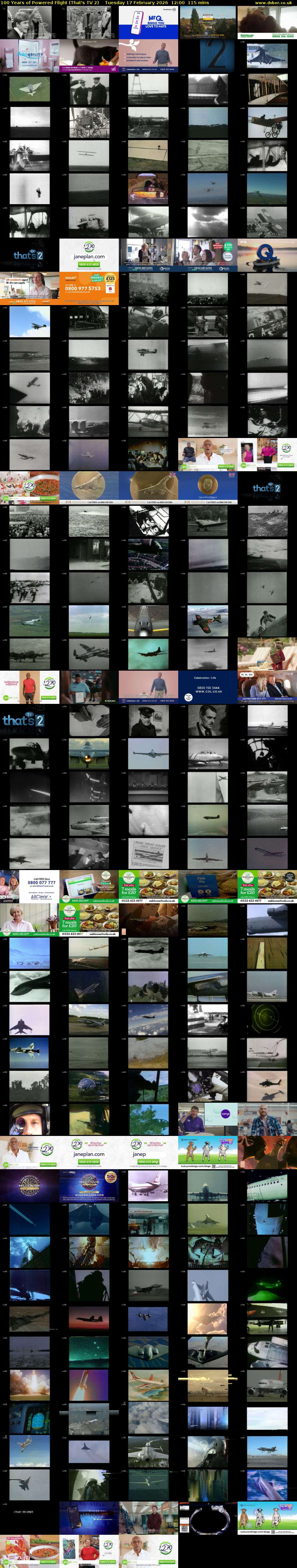This screenshot has width=297, height=1568.
Task: Open the red character on deckchair advert frame
Action: pyautogui.click(x=267, y=654)
